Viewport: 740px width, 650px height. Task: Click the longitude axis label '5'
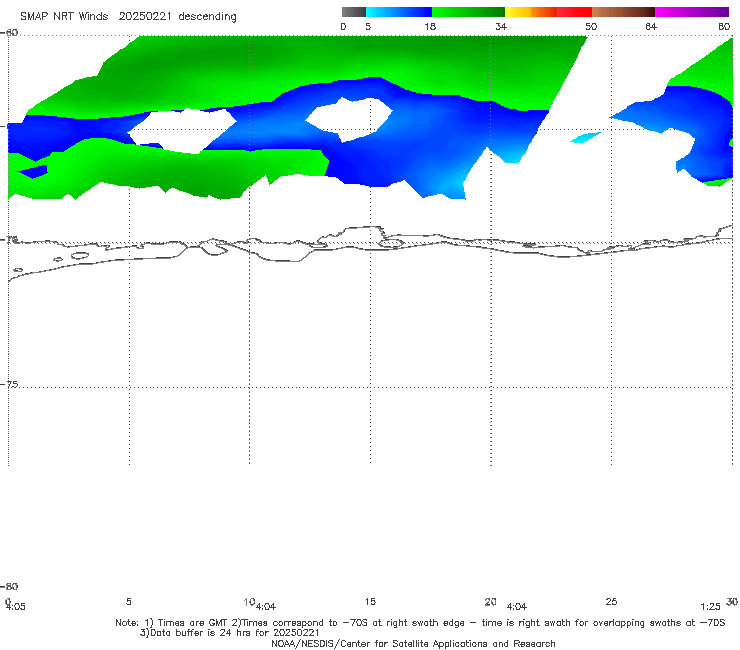(128, 601)
